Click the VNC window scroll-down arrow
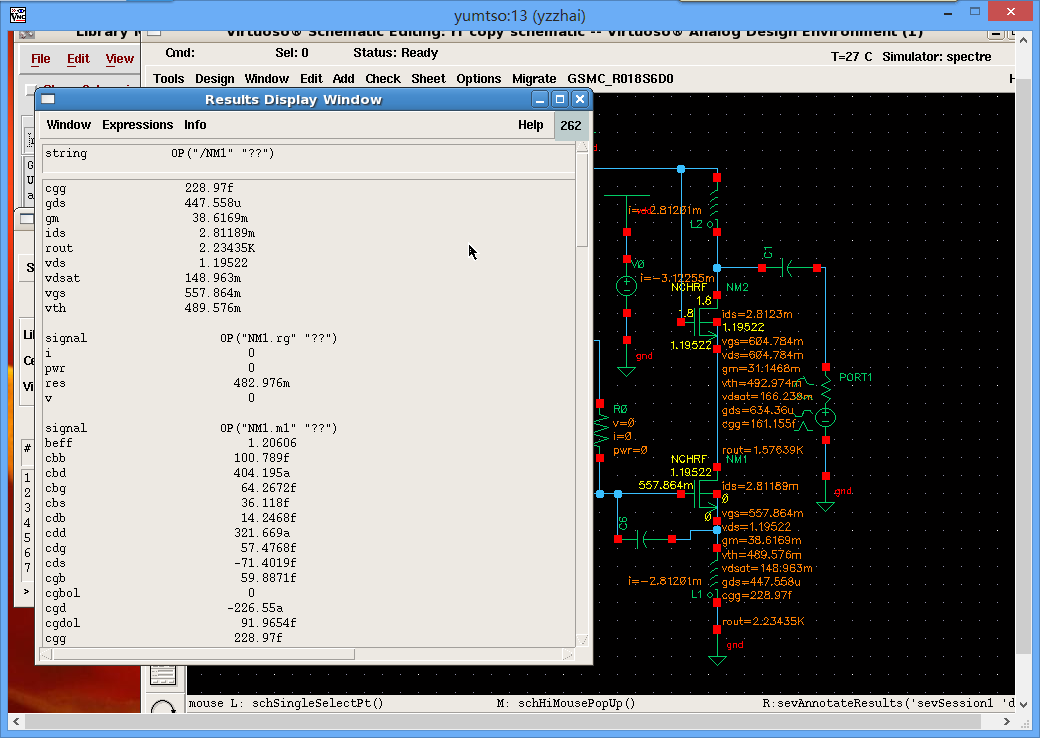This screenshot has height=738, width=1040. 1023,704
